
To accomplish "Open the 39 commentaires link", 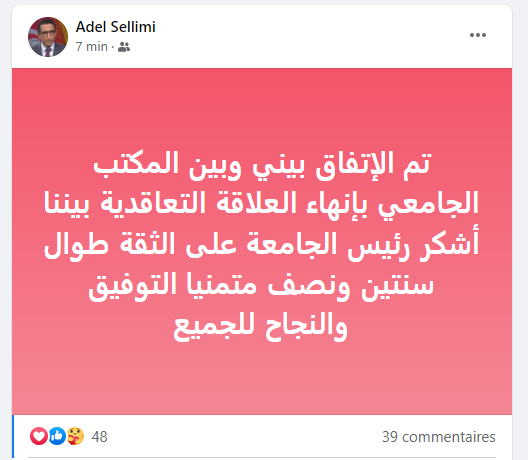I will tap(438, 437).
